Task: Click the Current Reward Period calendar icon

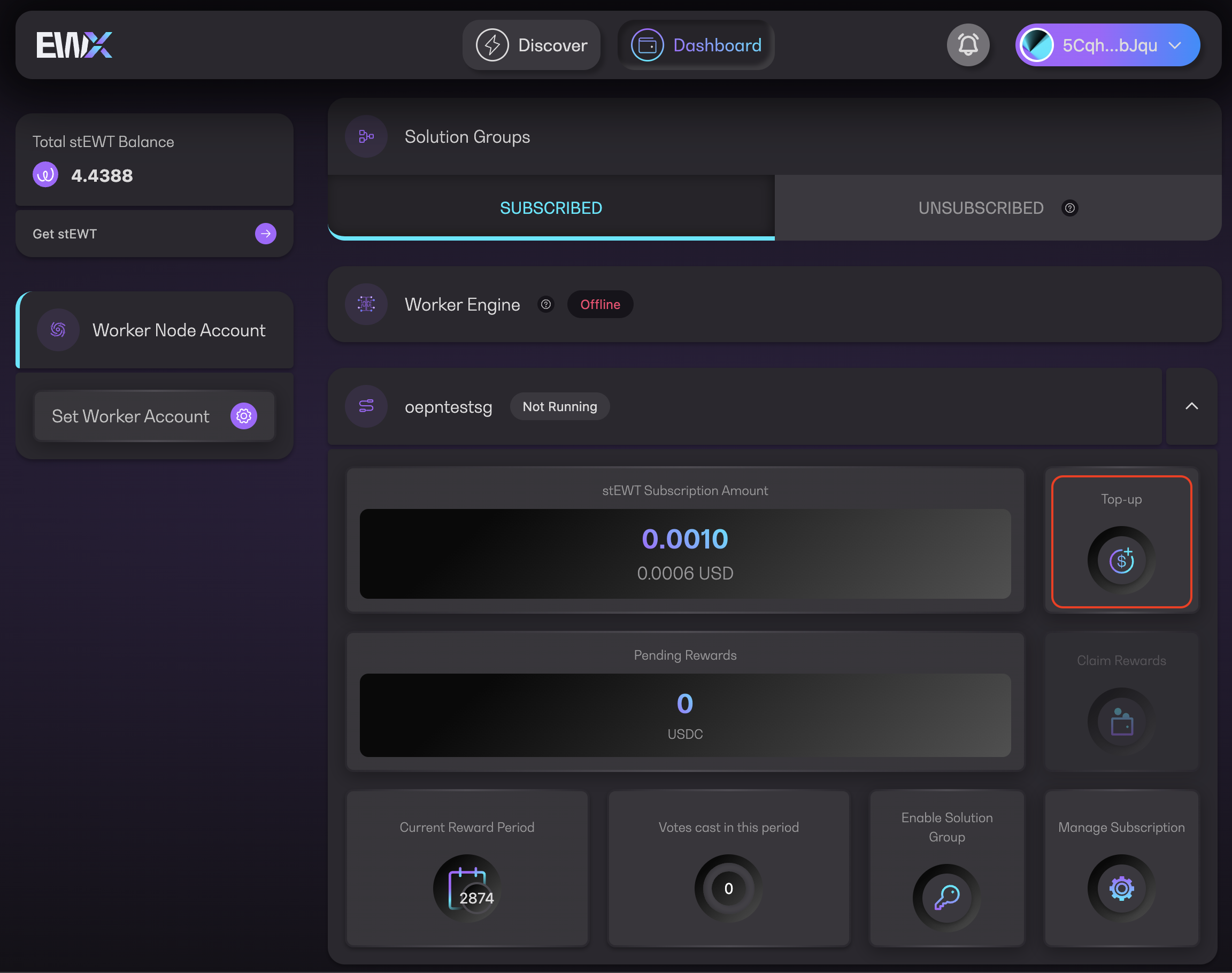Action: (x=467, y=888)
